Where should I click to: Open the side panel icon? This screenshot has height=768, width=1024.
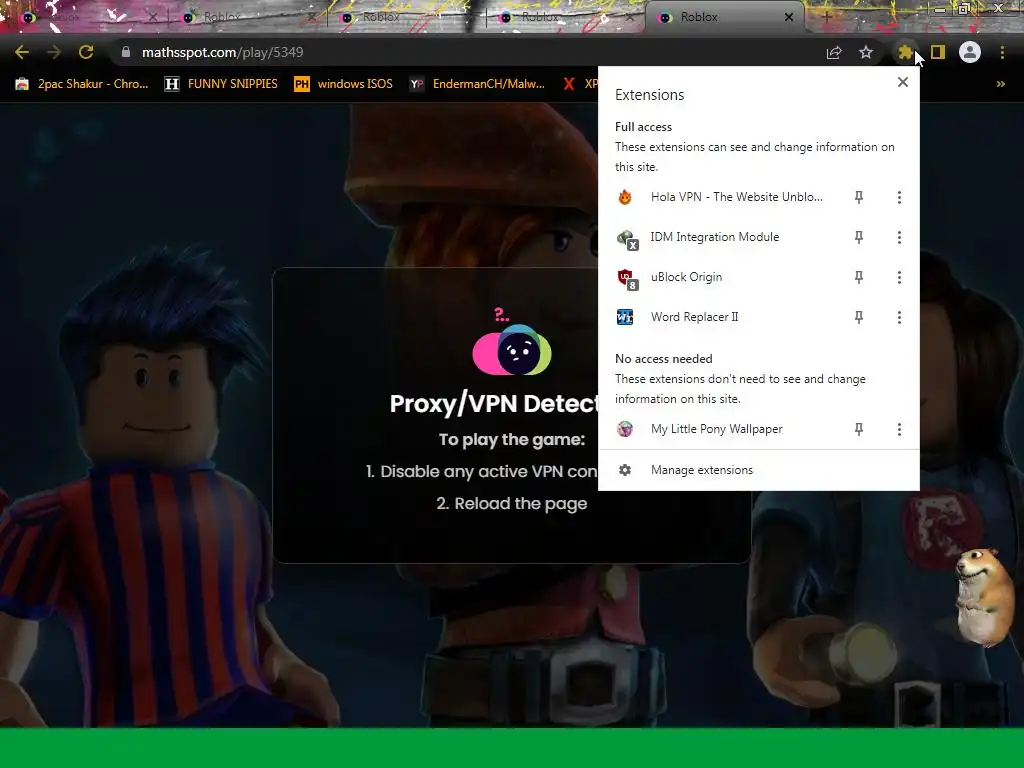click(x=938, y=52)
